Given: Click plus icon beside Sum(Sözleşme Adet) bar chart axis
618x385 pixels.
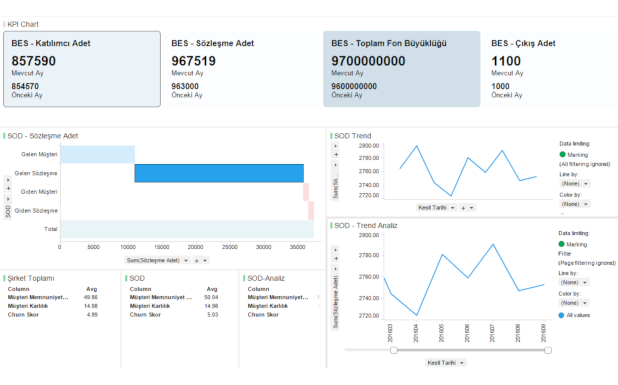Looking at the screenshot, I should click(x=197, y=260).
